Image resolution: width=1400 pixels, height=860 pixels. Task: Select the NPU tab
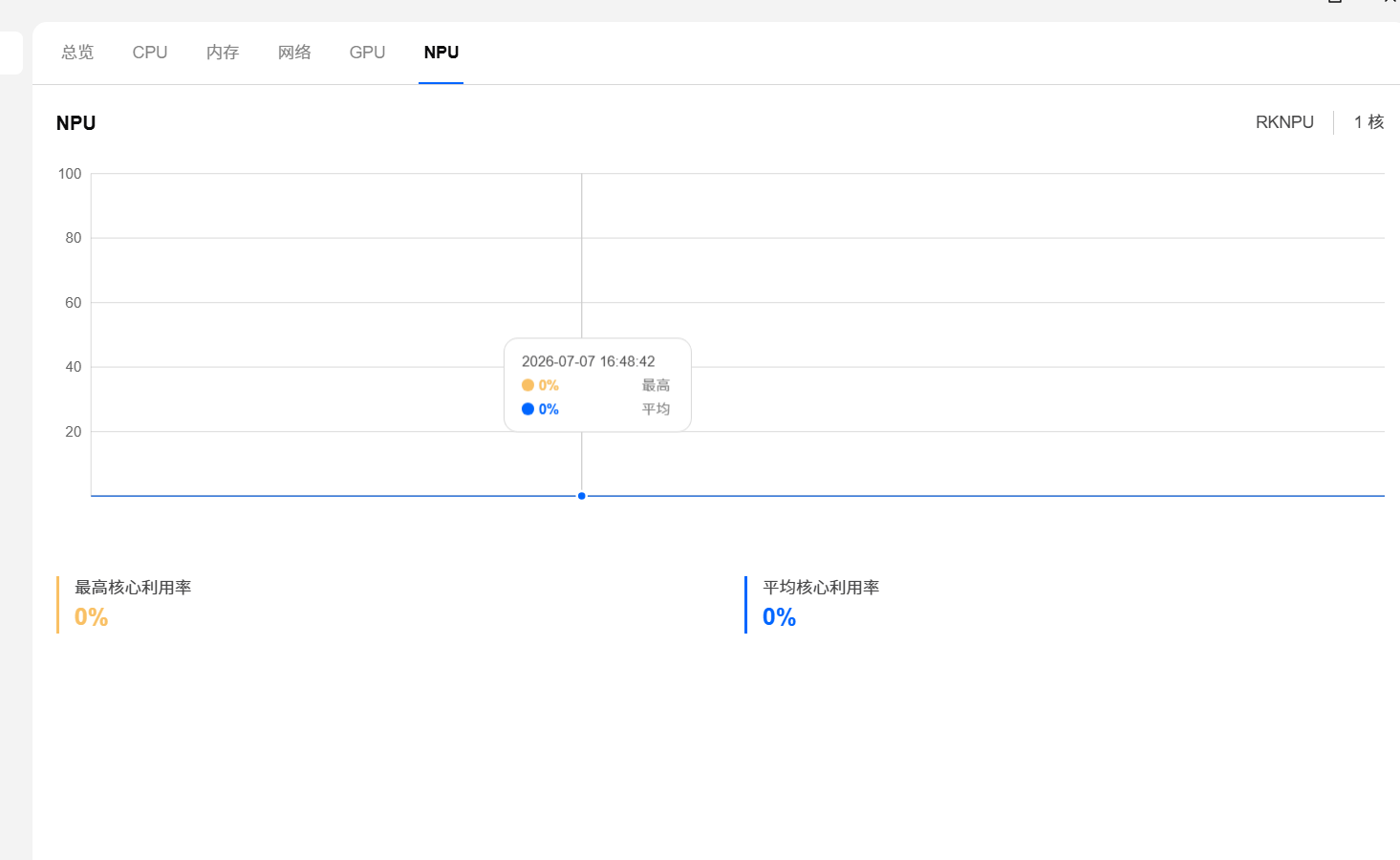(x=442, y=53)
